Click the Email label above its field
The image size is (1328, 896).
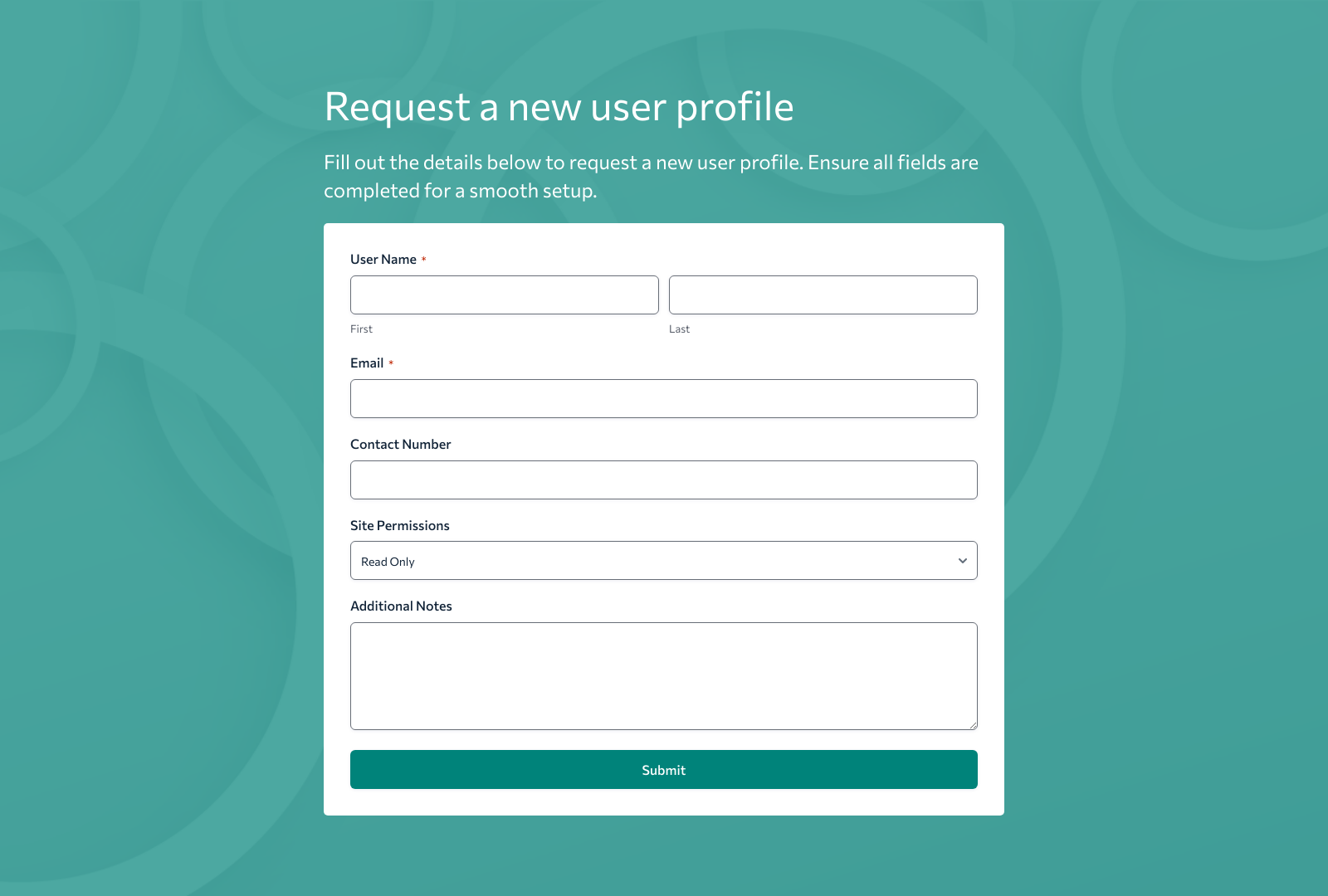[x=366, y=363]
